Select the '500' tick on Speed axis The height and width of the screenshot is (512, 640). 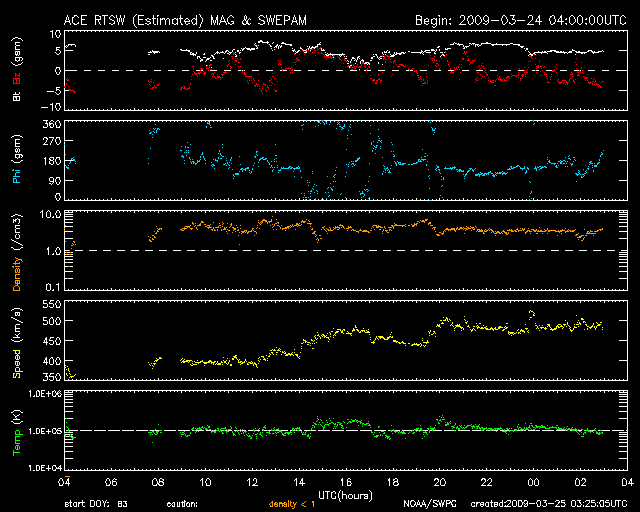[x=52, y=321]
